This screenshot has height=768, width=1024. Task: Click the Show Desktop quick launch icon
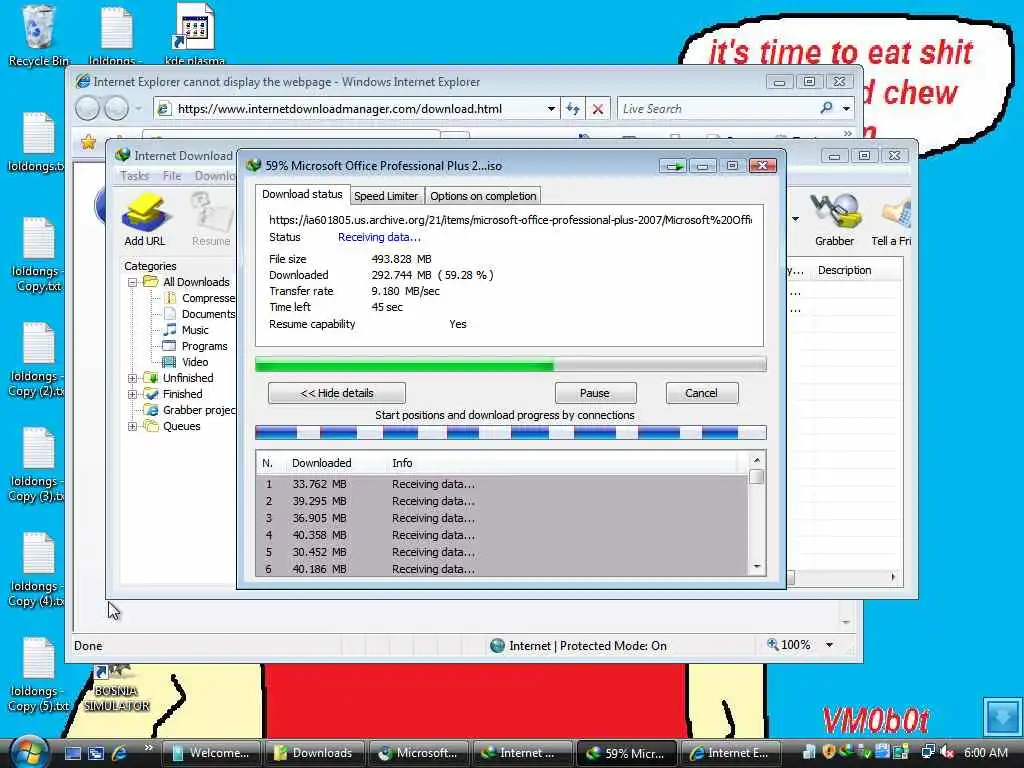(73, 753)
